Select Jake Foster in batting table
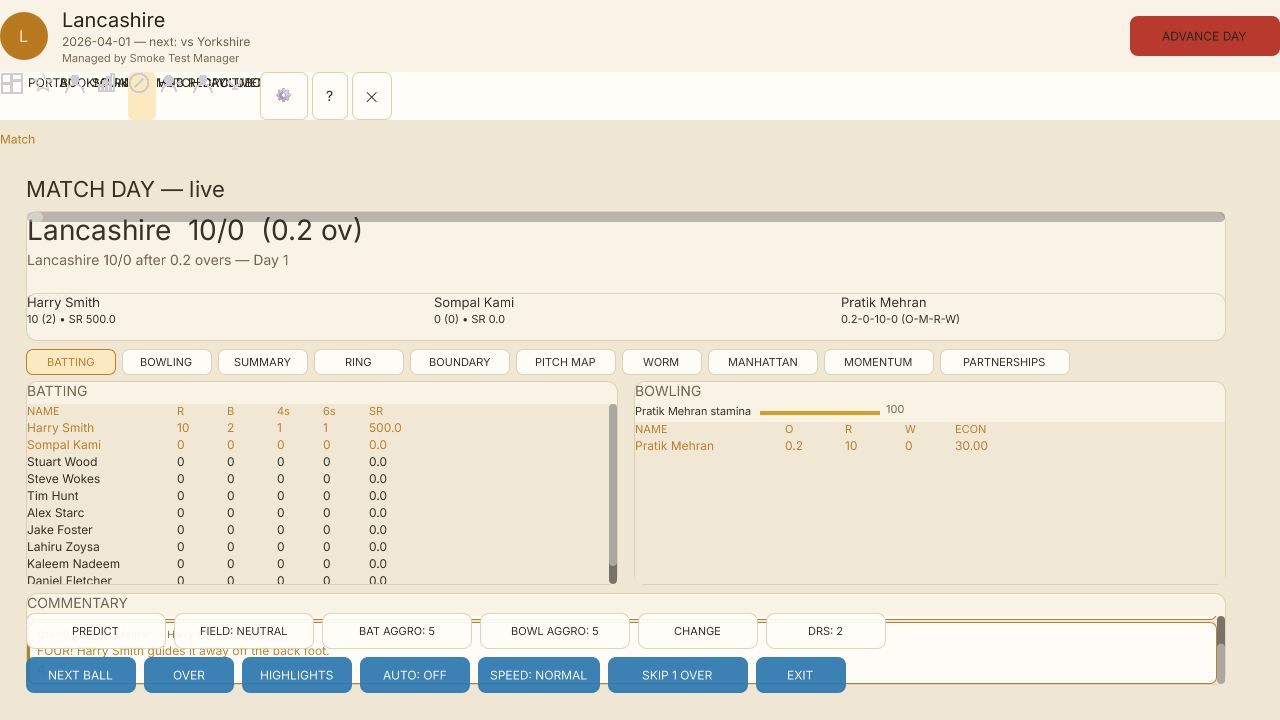Image resolution: width=1280 pixels, height=720 pixels. [x=318, y=530]
